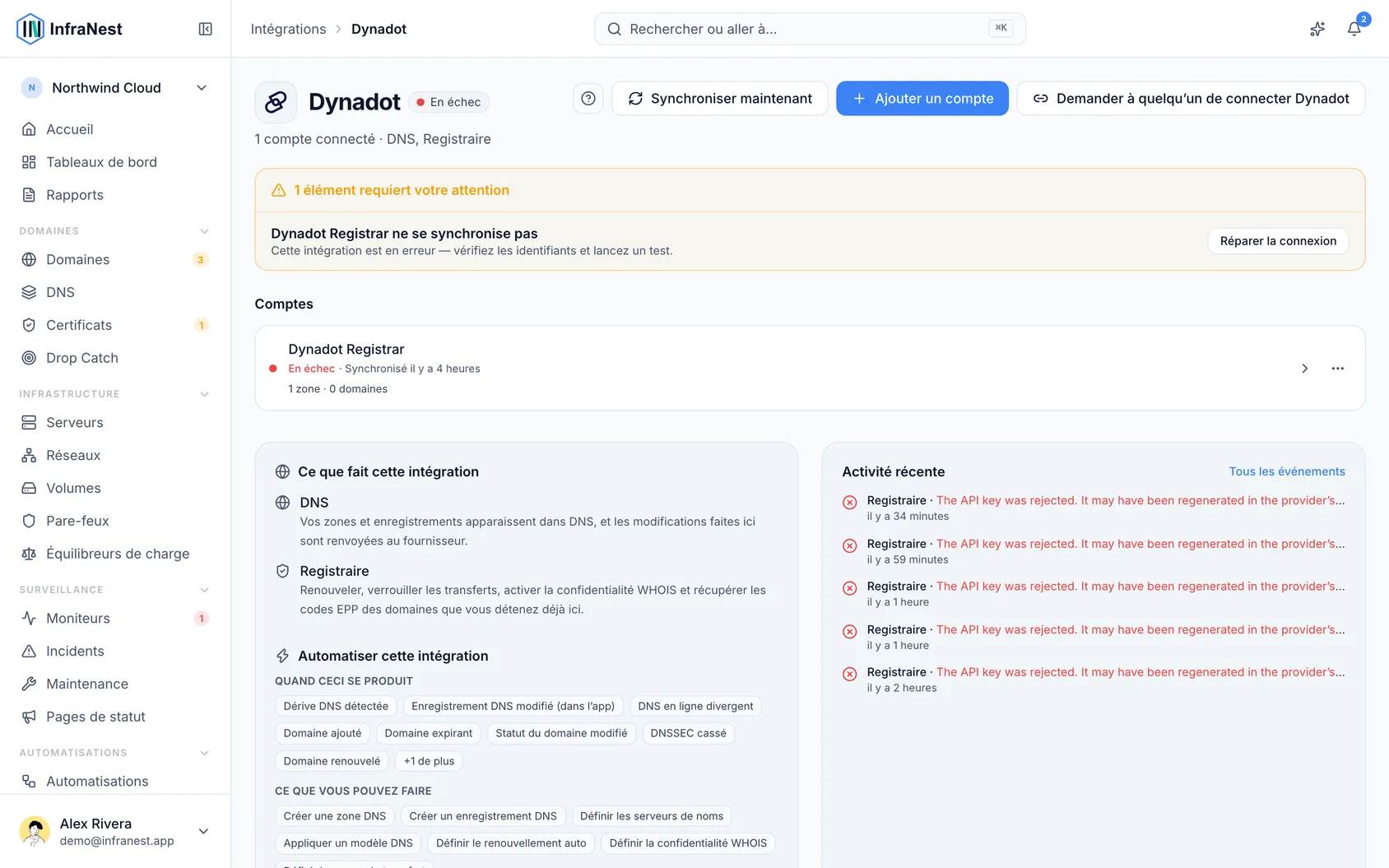
Task: Open DNS in sidebar
Action: click(115, 292)
